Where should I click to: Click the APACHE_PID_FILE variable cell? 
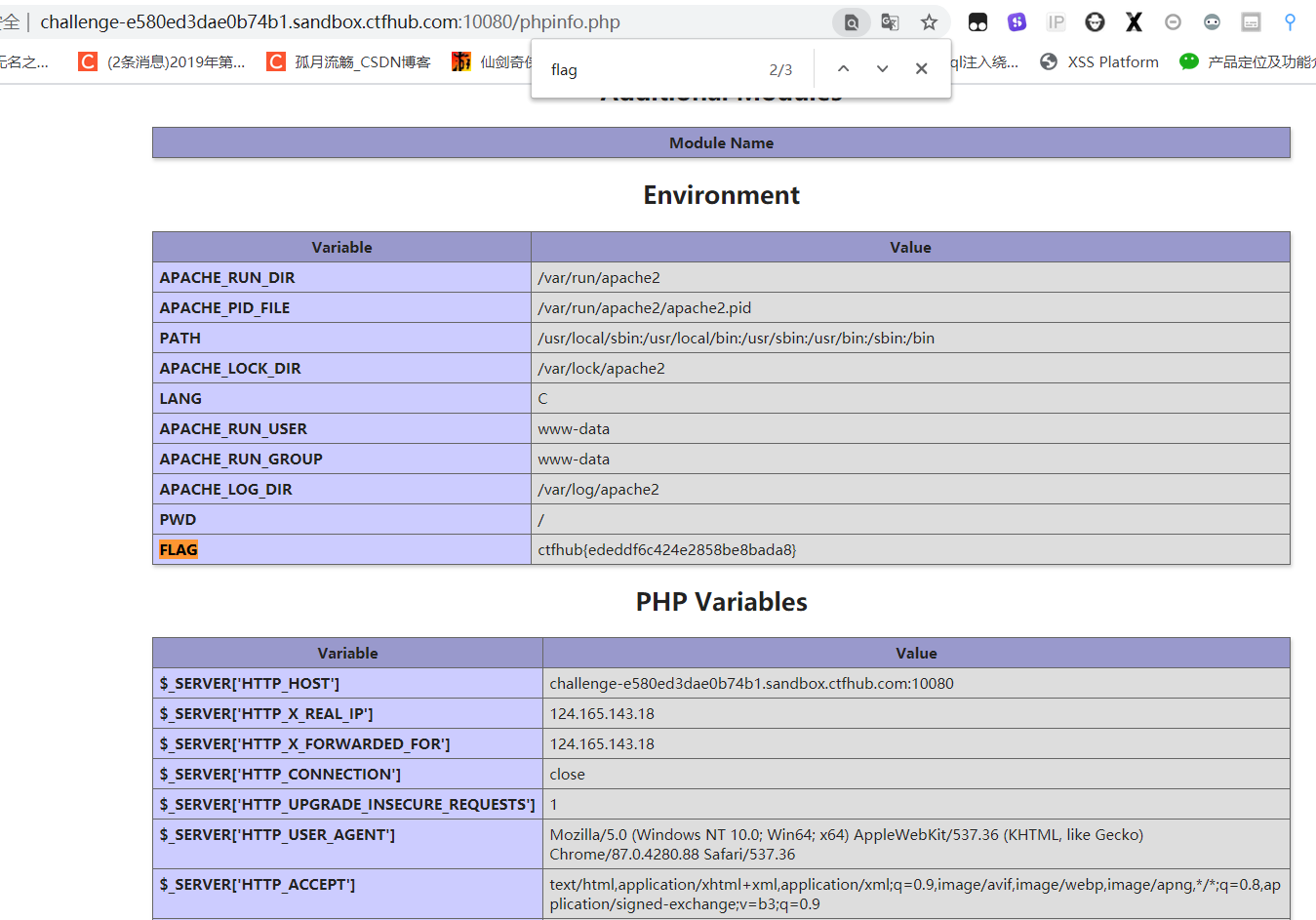click(341, 307)
